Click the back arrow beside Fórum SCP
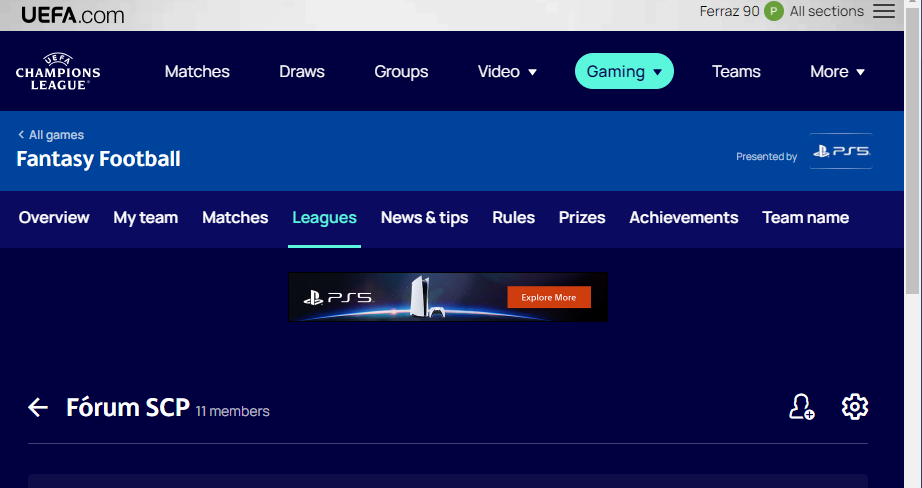This screenshot has width=922, height=488. click(x=38, y=407)
